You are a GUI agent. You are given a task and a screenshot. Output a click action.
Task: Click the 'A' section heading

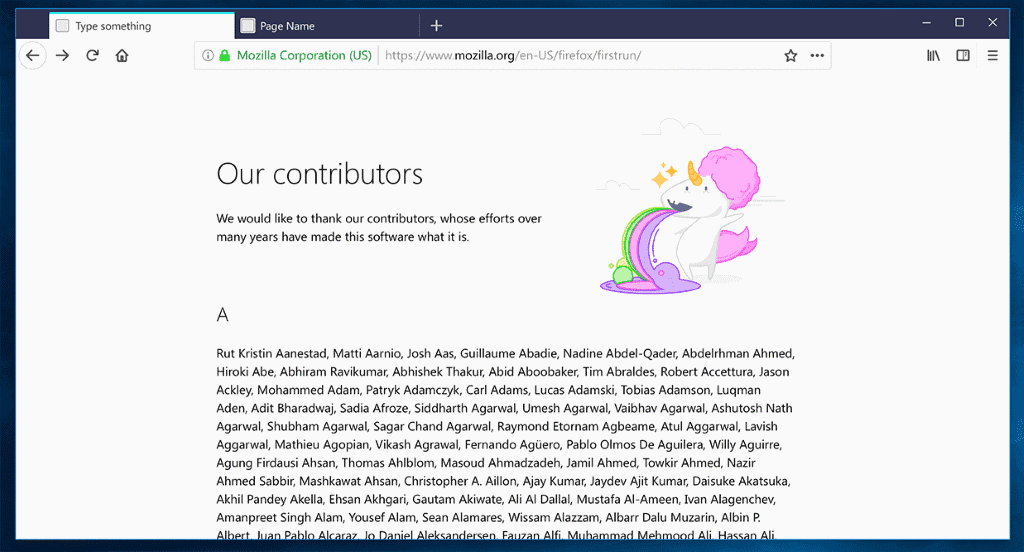point(223,315)
